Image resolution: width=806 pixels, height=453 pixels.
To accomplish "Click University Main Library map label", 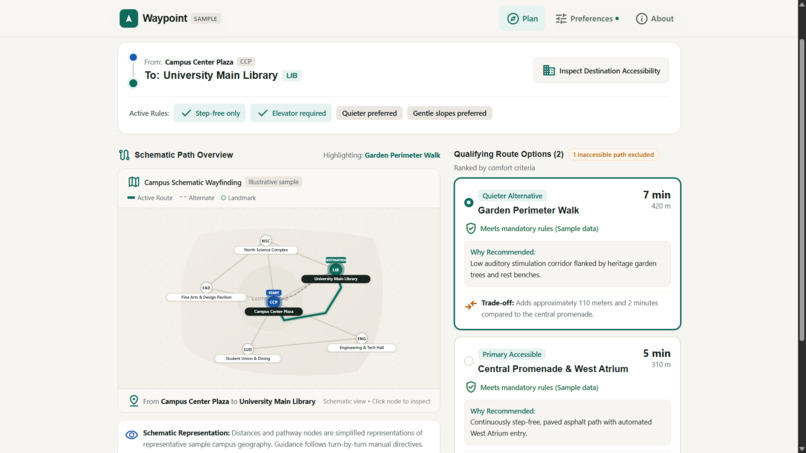I will [336, 279].
